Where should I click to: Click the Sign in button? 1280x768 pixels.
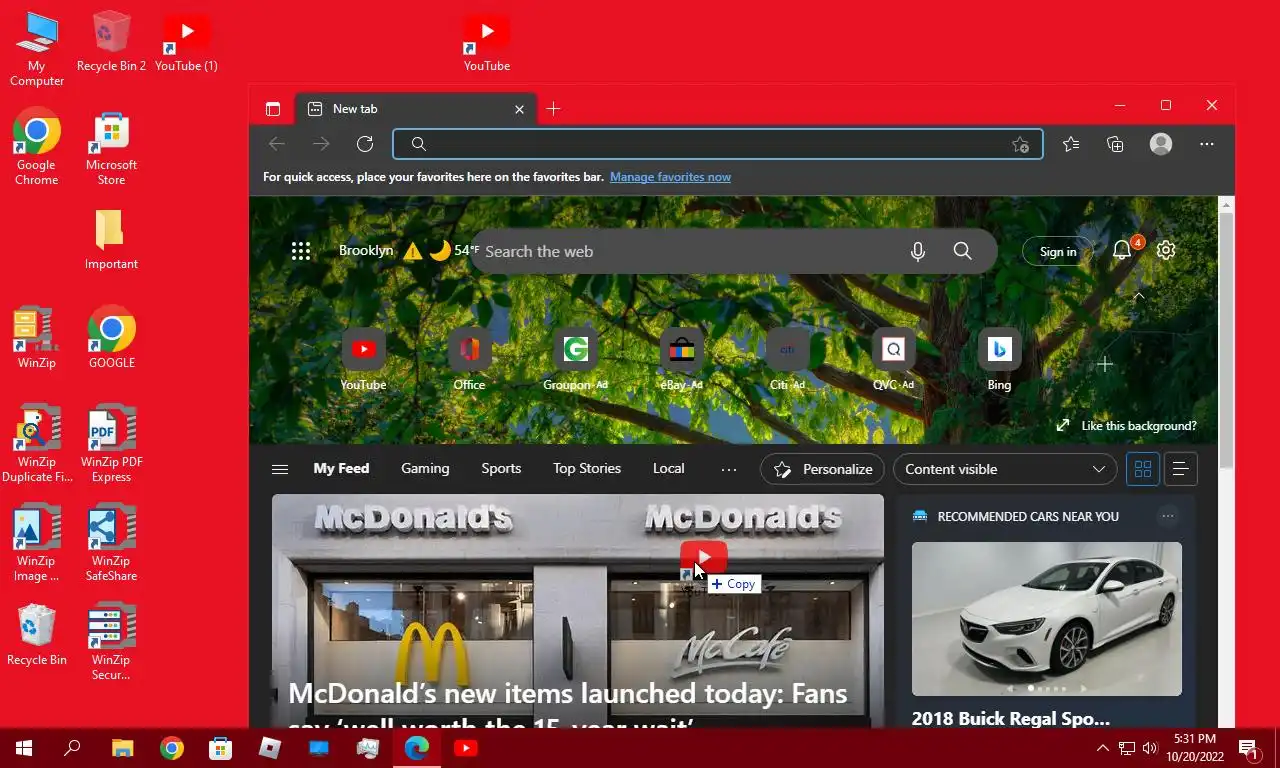[x=1057, y=251]
